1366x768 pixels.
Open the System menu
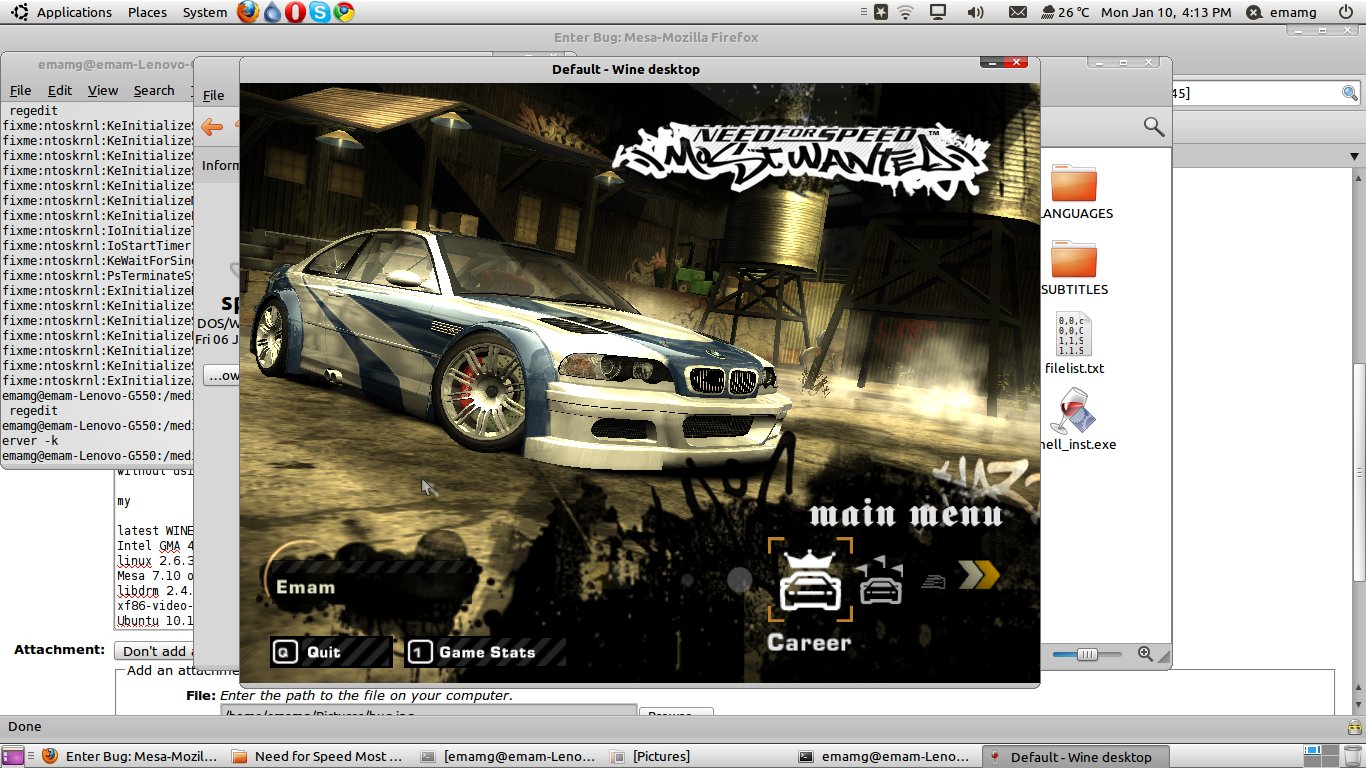tap(205, 12)
